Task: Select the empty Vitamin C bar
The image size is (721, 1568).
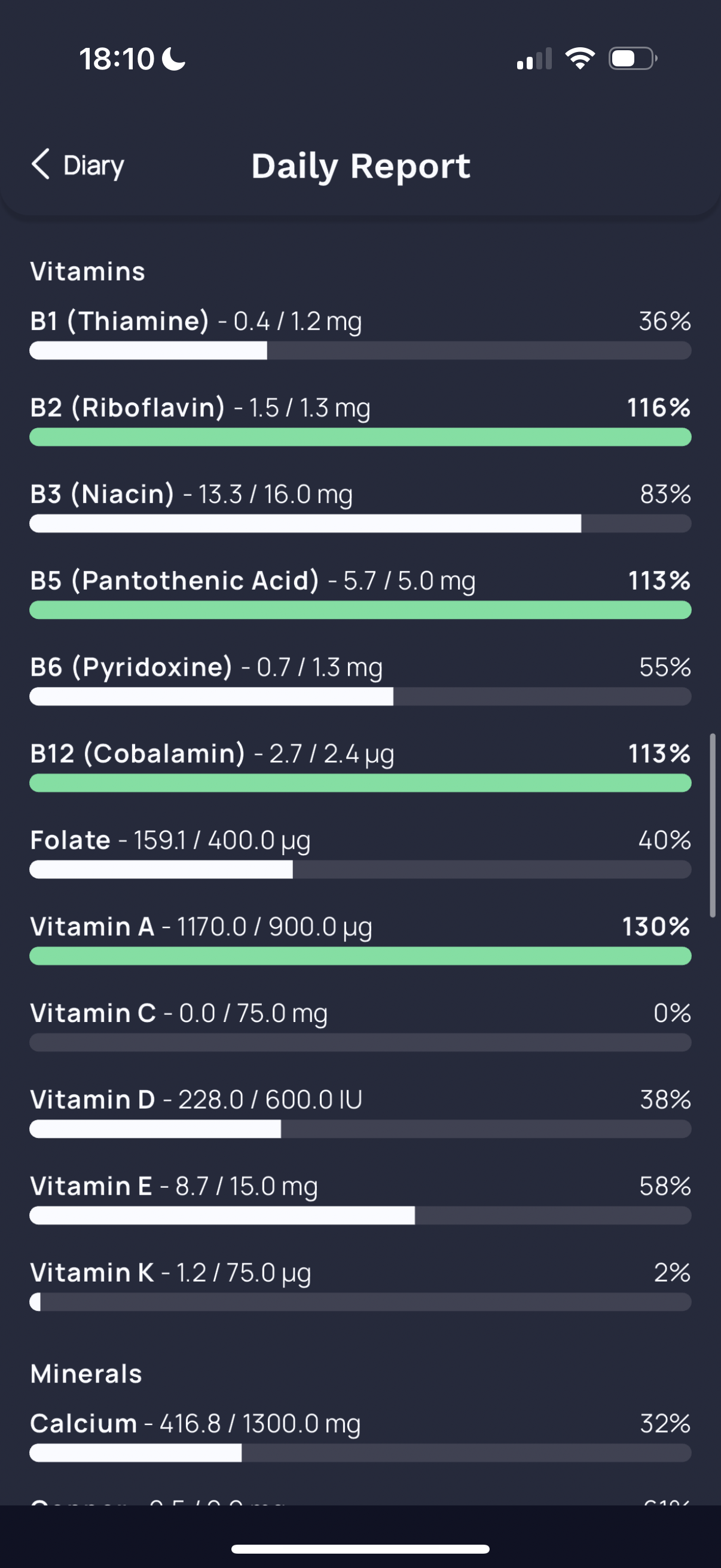Action: tap(360, 1042)
